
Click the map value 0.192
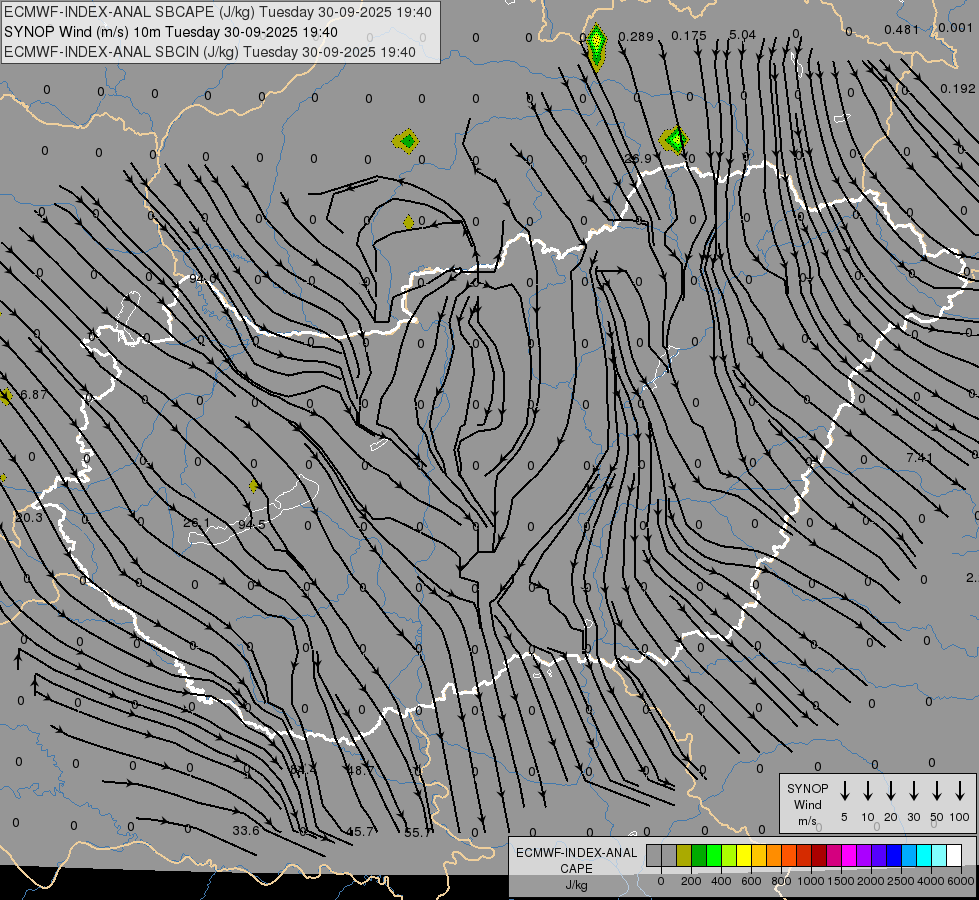click(x=957, y=89)
